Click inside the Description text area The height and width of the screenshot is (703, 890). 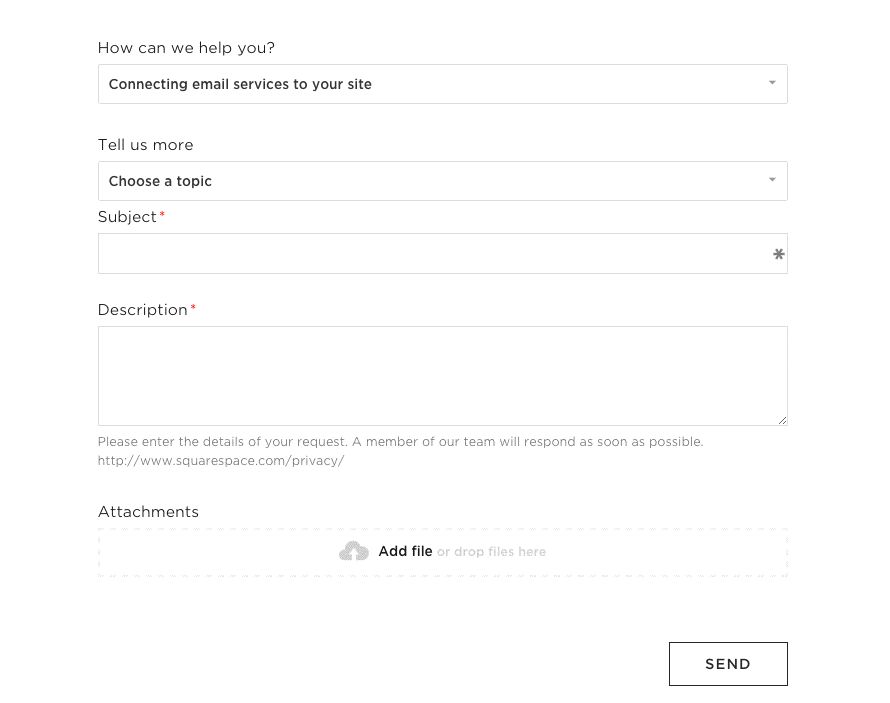point(442,375)
